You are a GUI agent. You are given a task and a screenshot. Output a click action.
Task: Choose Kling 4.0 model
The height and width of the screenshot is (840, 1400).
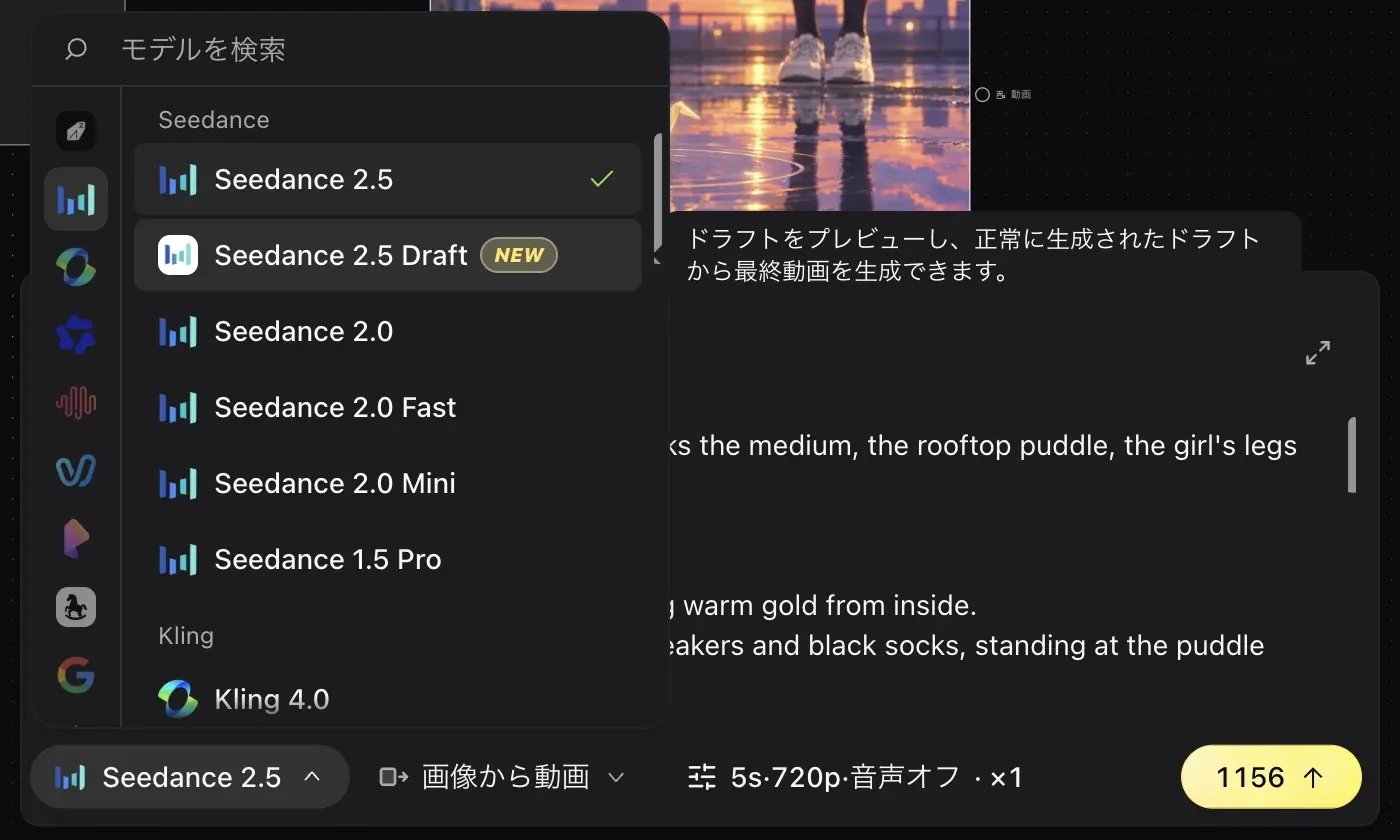pyautogui.click(x=388, y=699)
